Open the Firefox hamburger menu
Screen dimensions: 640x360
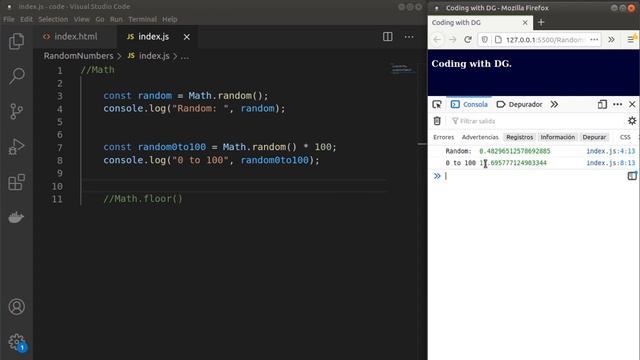pyautogui.click(x=631, y=40)
